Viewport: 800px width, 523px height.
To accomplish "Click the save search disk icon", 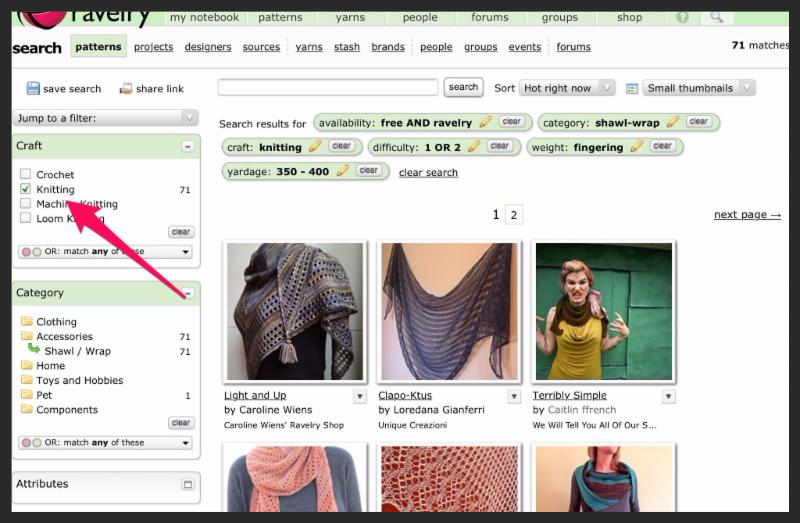I will click(x=33, y=89).
